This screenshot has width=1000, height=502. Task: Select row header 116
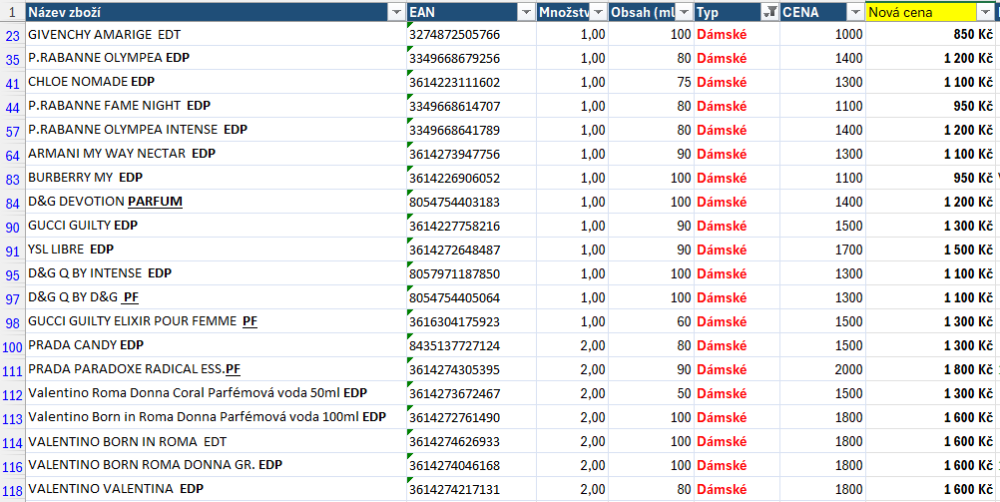(x=13, y=465)
